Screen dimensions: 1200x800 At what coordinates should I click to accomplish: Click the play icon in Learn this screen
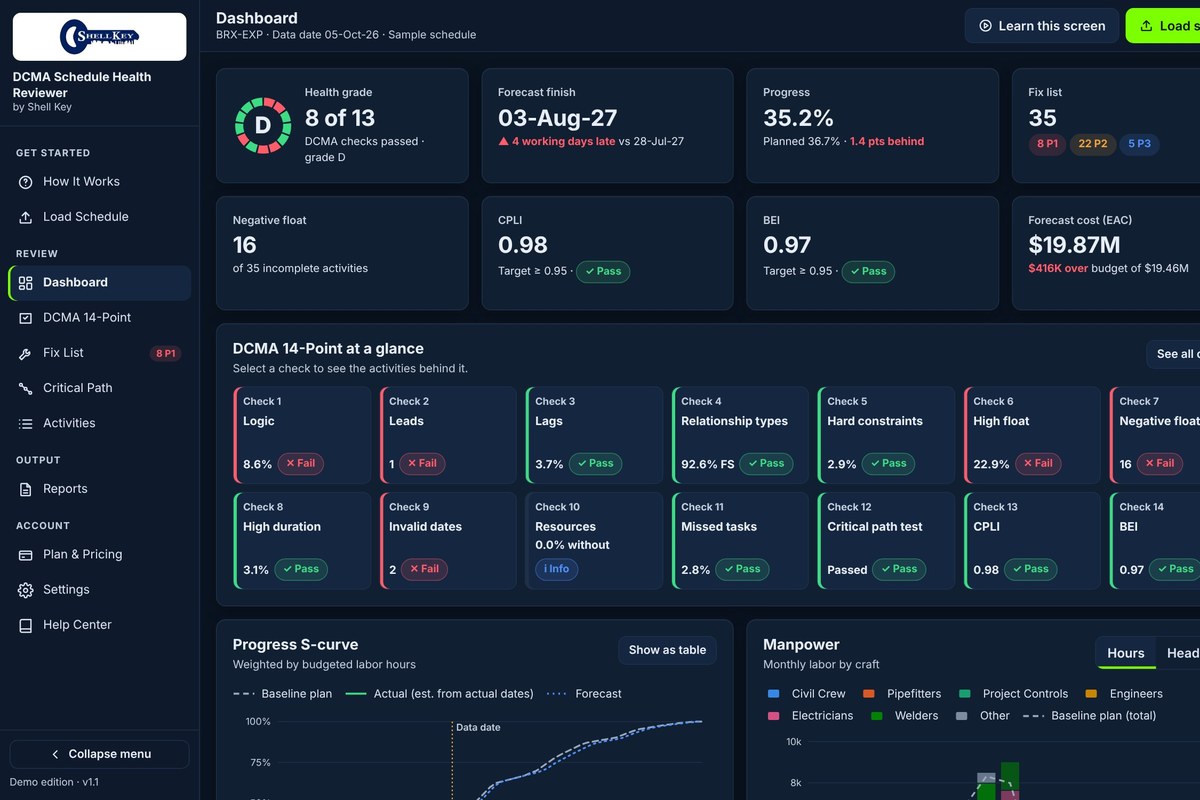(985, 26)
